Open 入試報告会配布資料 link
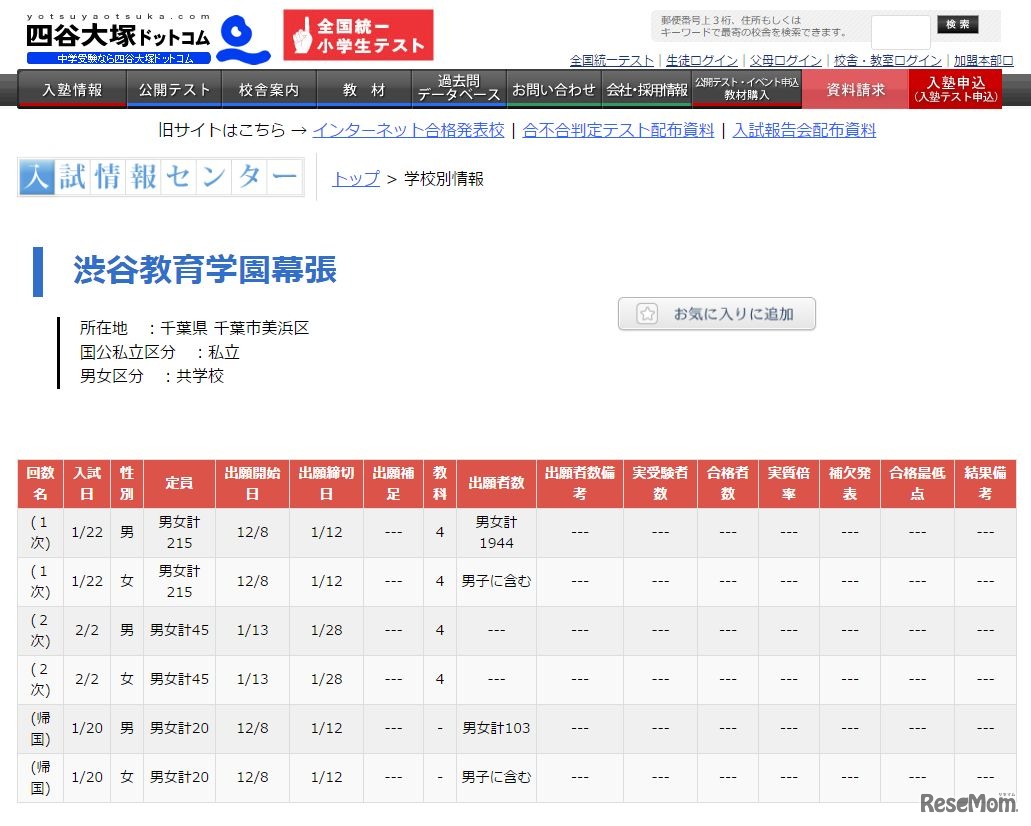This screenshot has width=1031, height=826. coord(804,130)
